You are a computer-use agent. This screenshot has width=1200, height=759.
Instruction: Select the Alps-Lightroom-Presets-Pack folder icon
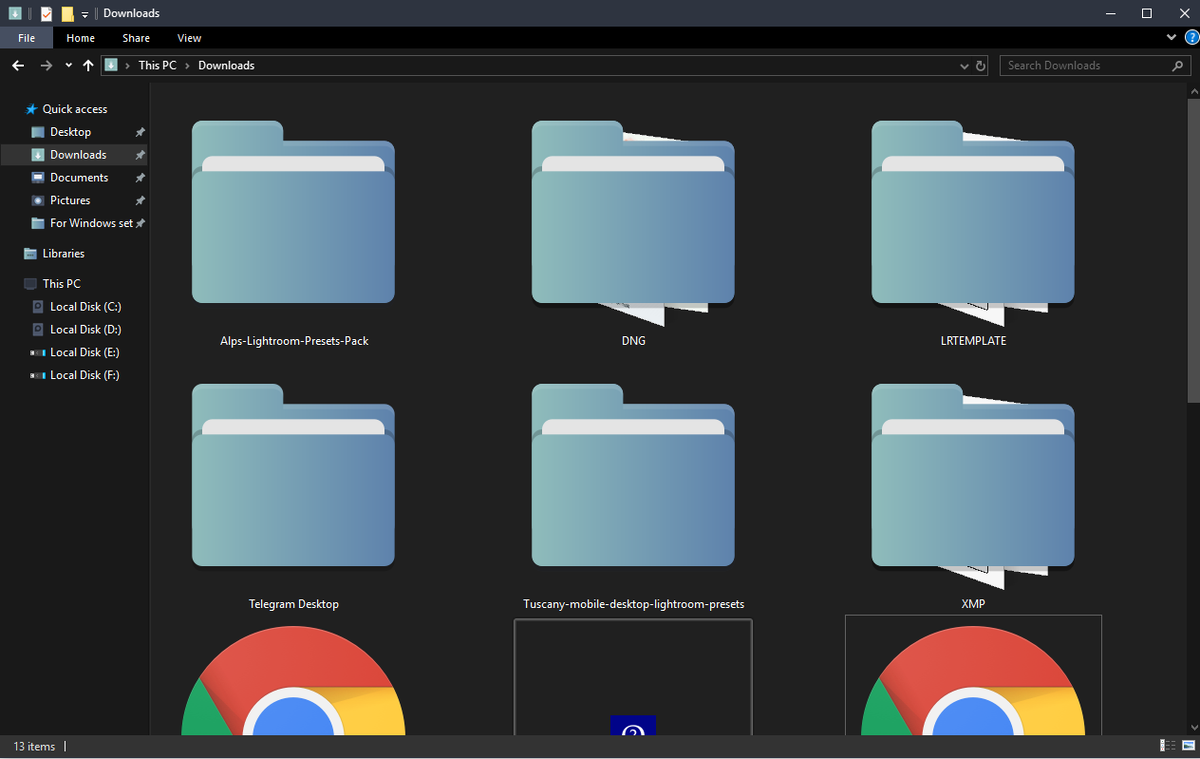(x=293, y=212)
